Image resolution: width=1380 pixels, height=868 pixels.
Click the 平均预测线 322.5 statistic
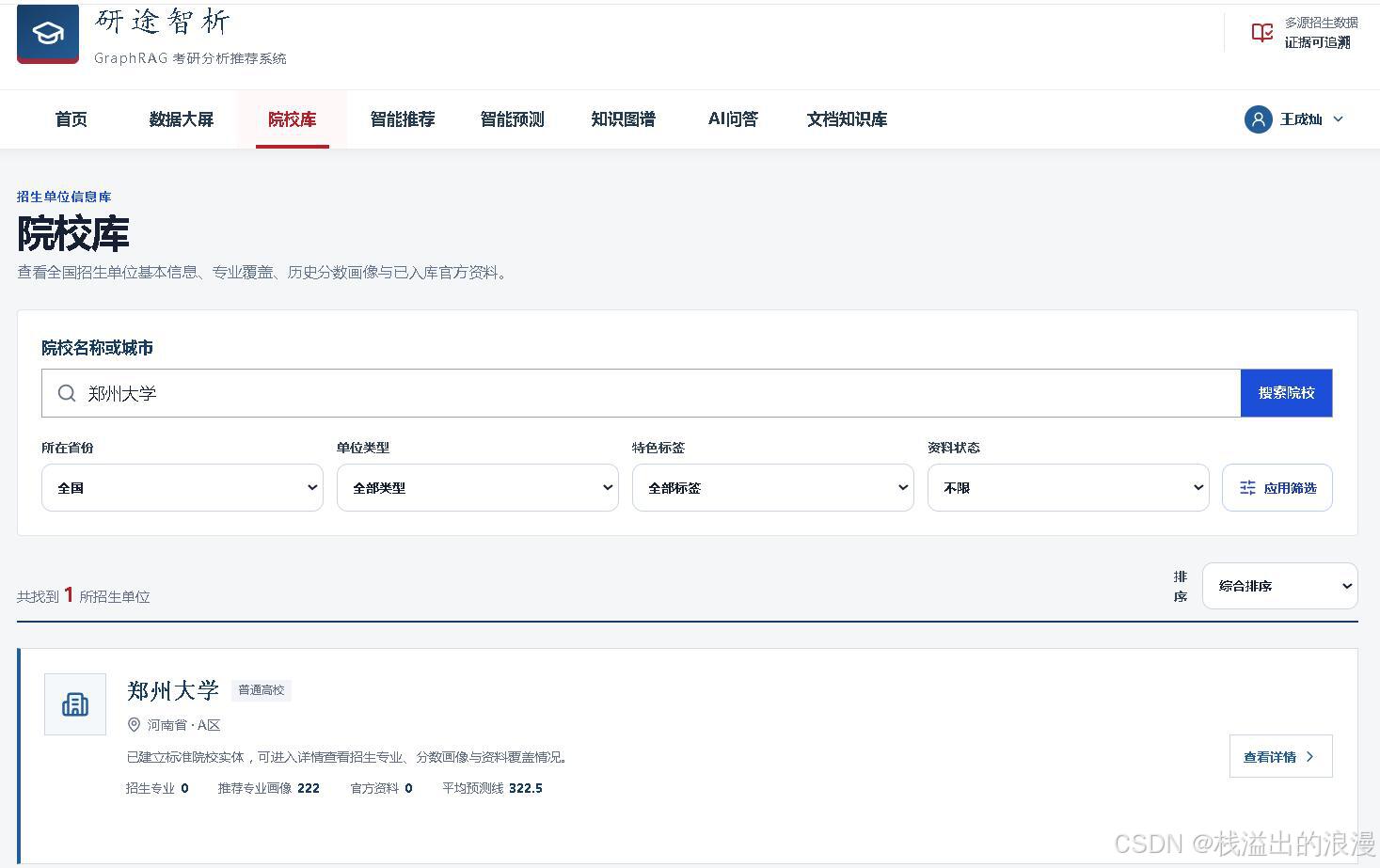(x=493, y=788)
